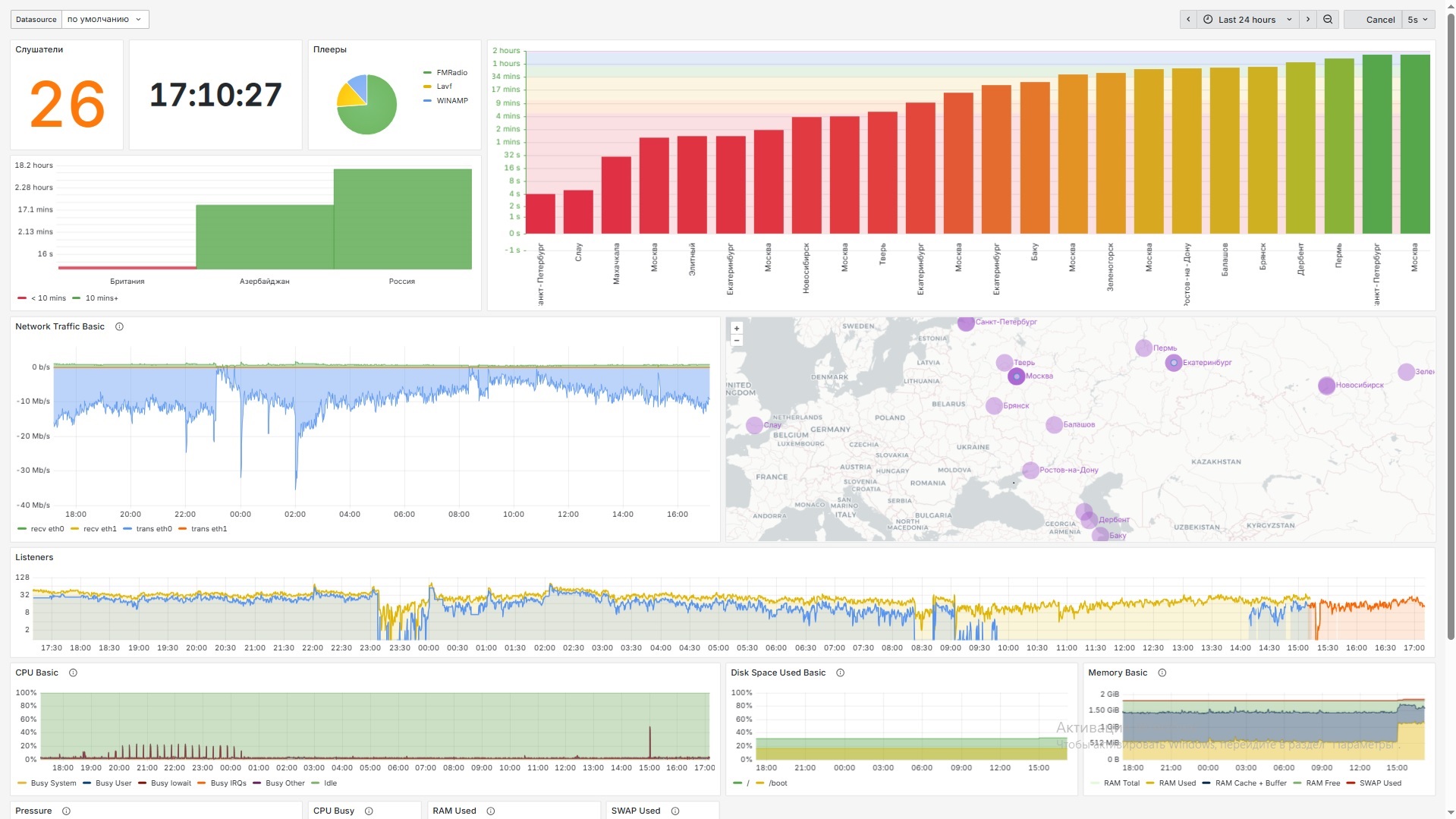Zoom in the map with plus button

[x=736, y=329]
